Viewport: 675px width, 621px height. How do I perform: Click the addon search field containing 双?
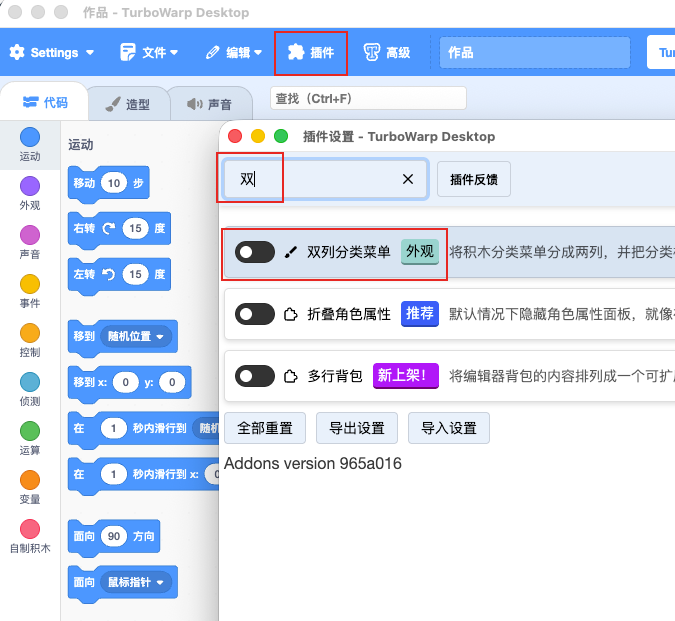tap(325, 179)
